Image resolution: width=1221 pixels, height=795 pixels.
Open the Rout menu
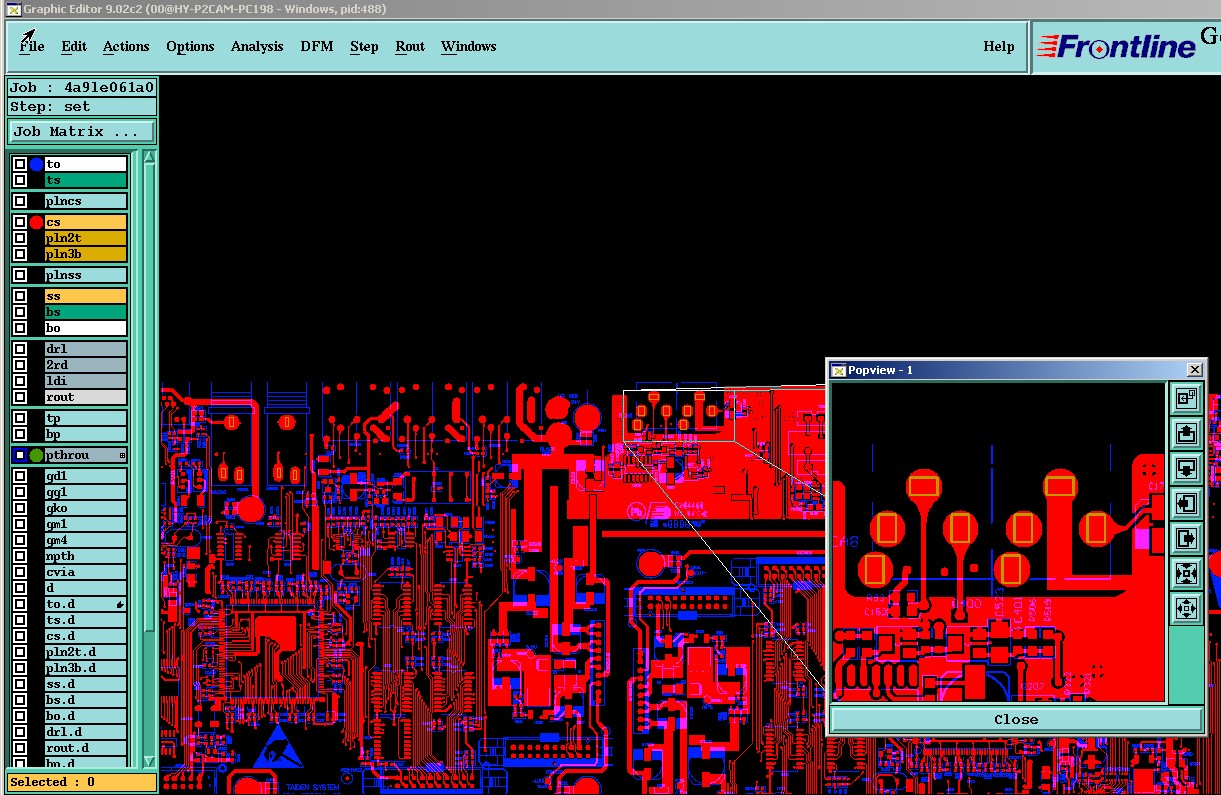pos(410,46)
